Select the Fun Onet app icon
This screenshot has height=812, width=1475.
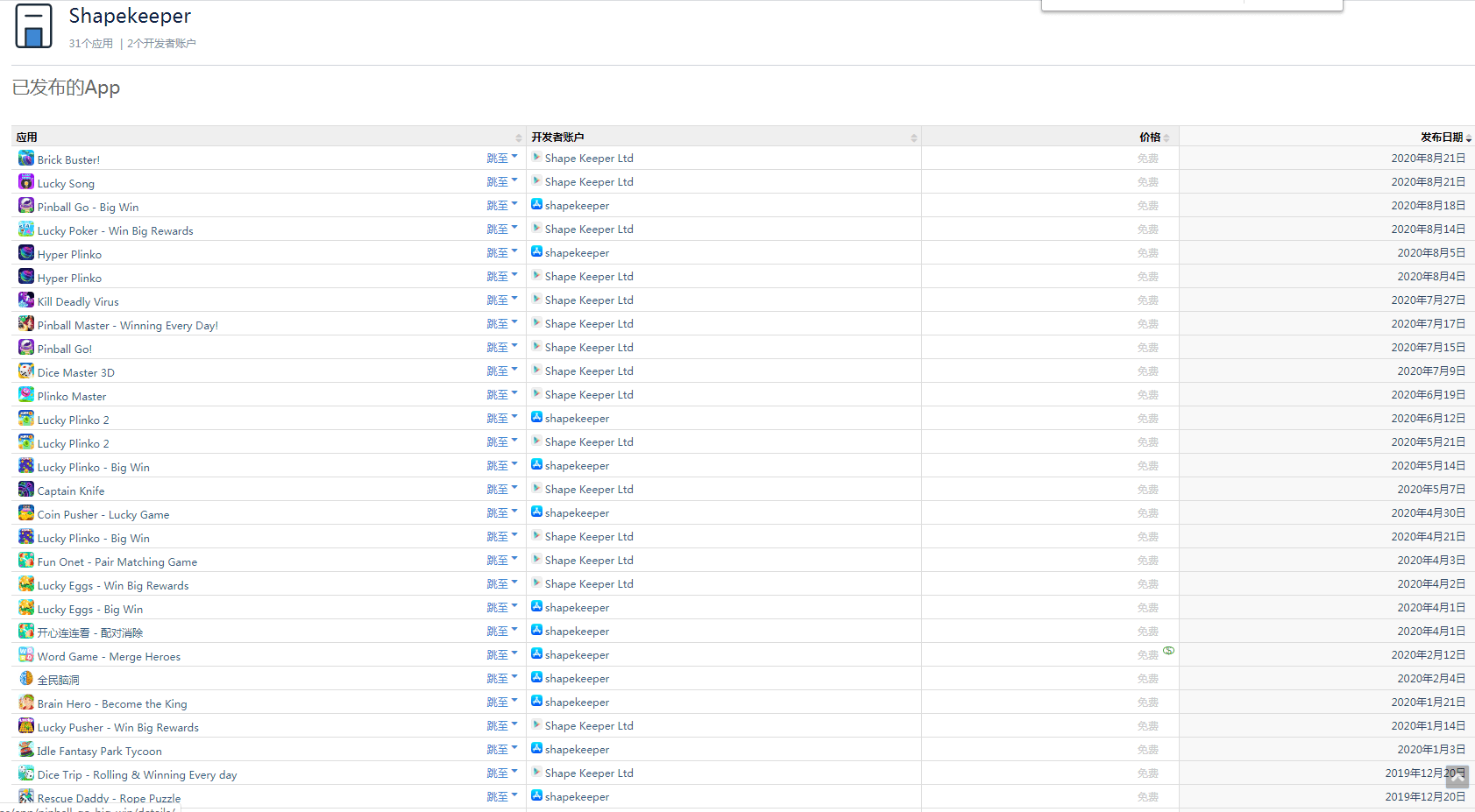click(26, 560)
